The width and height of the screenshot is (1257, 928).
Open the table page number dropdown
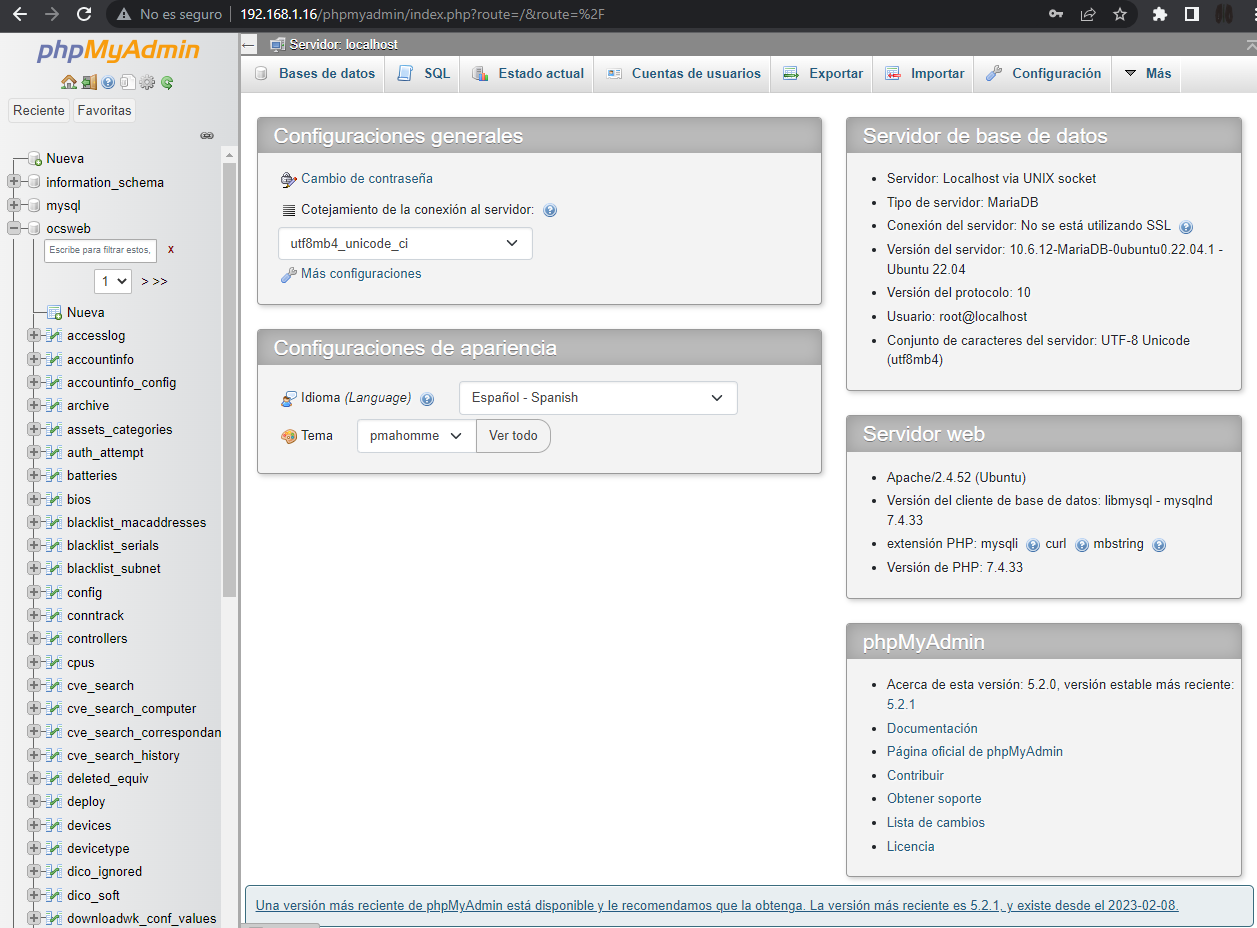[113, 281]
